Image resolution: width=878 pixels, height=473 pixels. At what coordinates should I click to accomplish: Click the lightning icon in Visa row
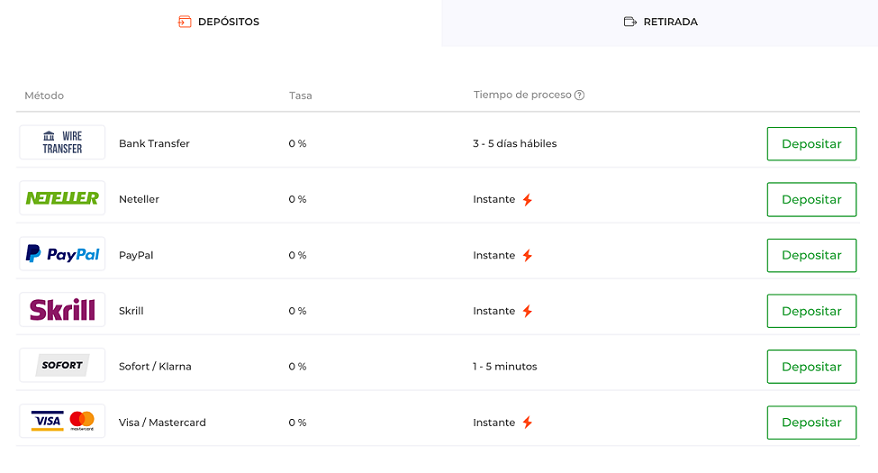tap(527, 423)
